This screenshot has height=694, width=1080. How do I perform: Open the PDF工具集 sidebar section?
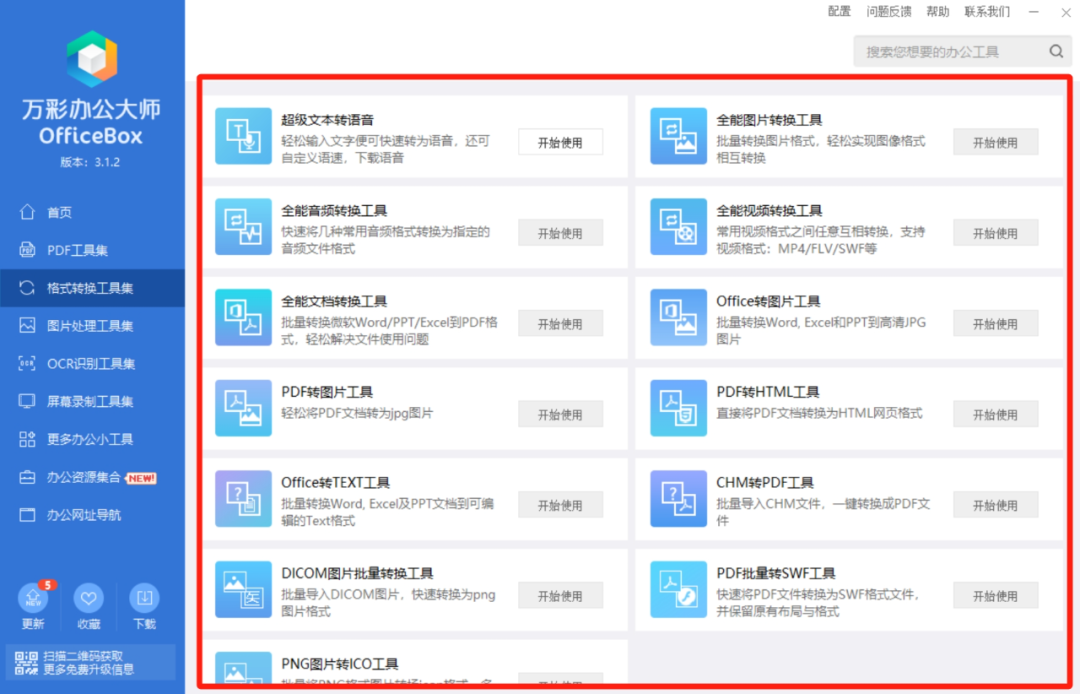(x=77, y=250)
